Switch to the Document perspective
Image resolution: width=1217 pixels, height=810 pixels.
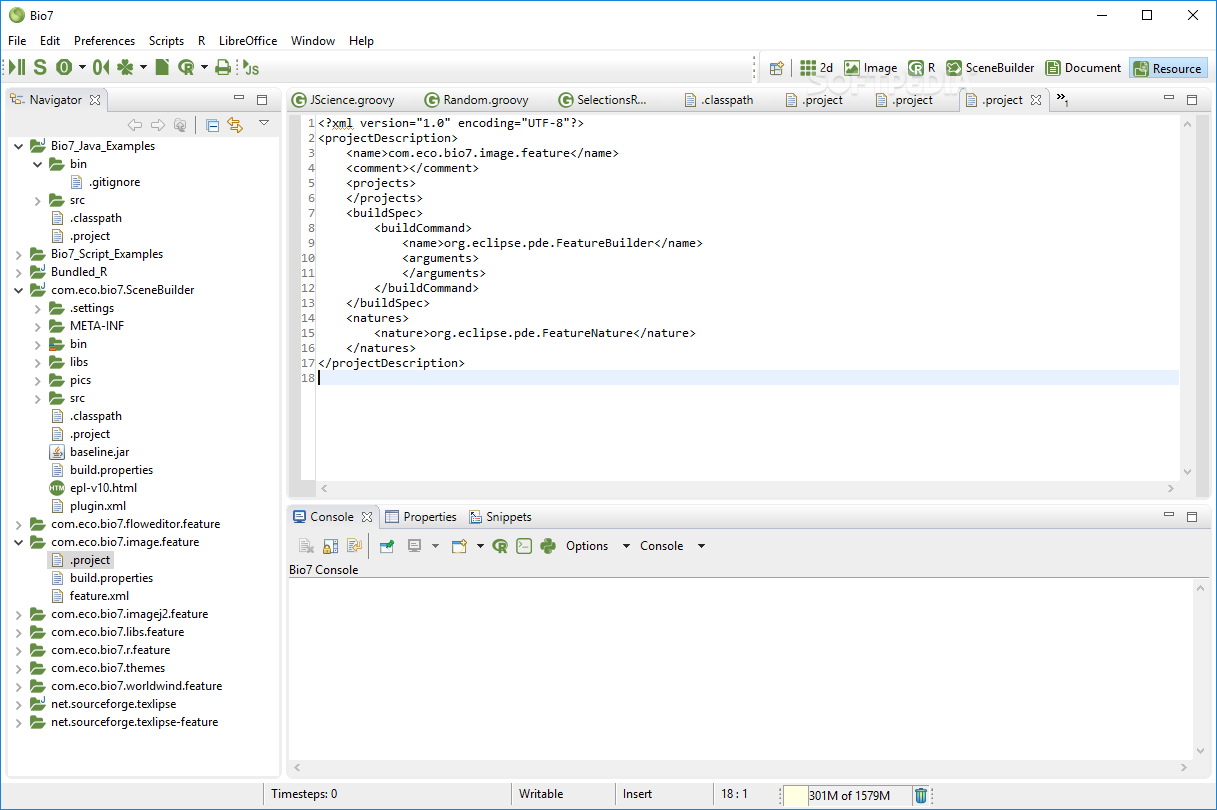(1083, 68)
